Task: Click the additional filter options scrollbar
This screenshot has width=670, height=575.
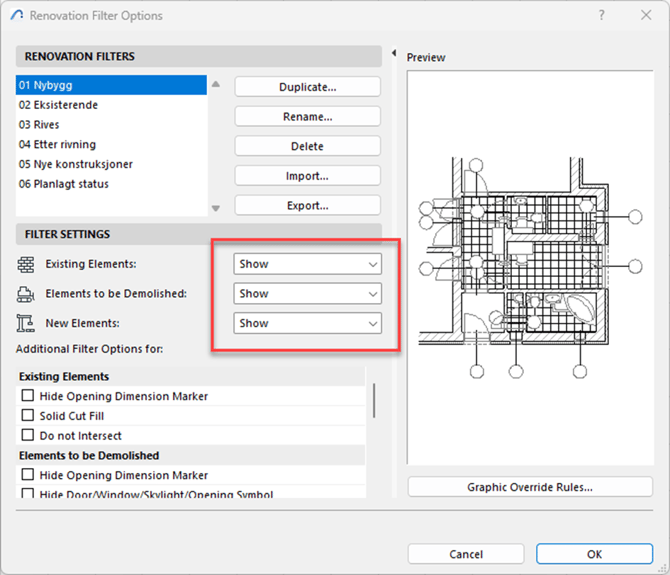Action: [375, 400]
